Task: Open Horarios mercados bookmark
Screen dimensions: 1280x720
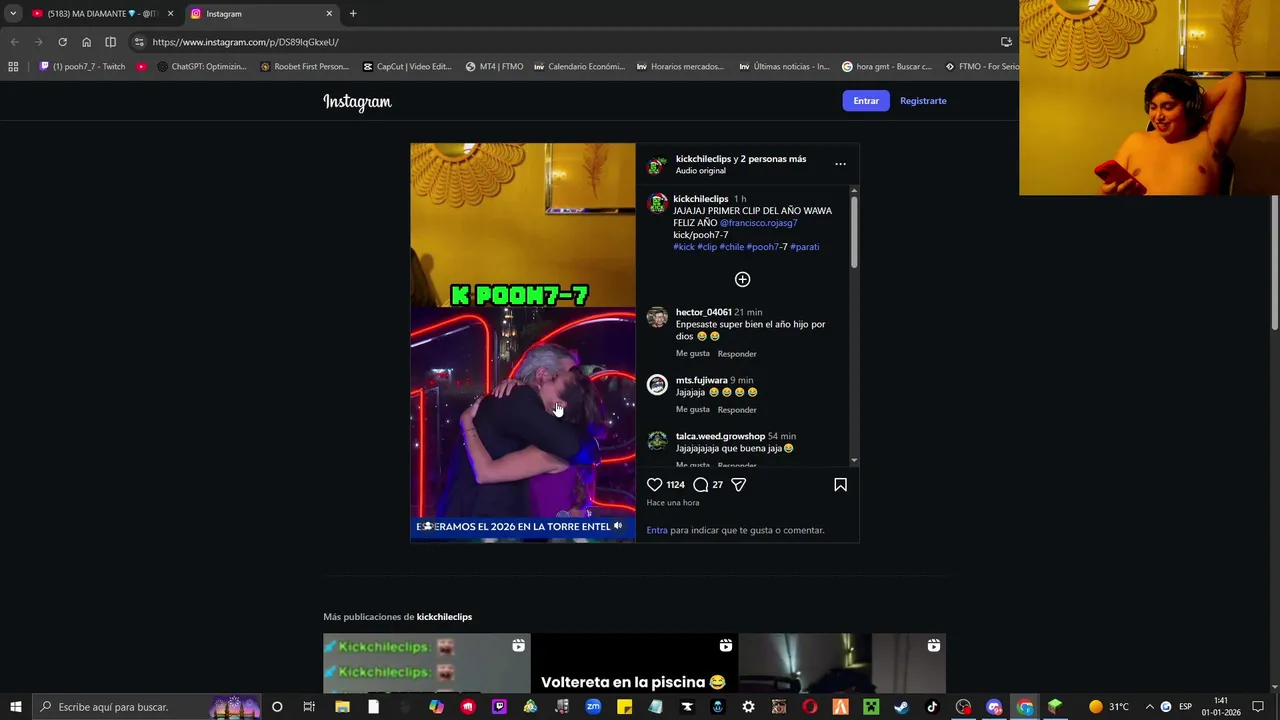Action: coord(680,67)
